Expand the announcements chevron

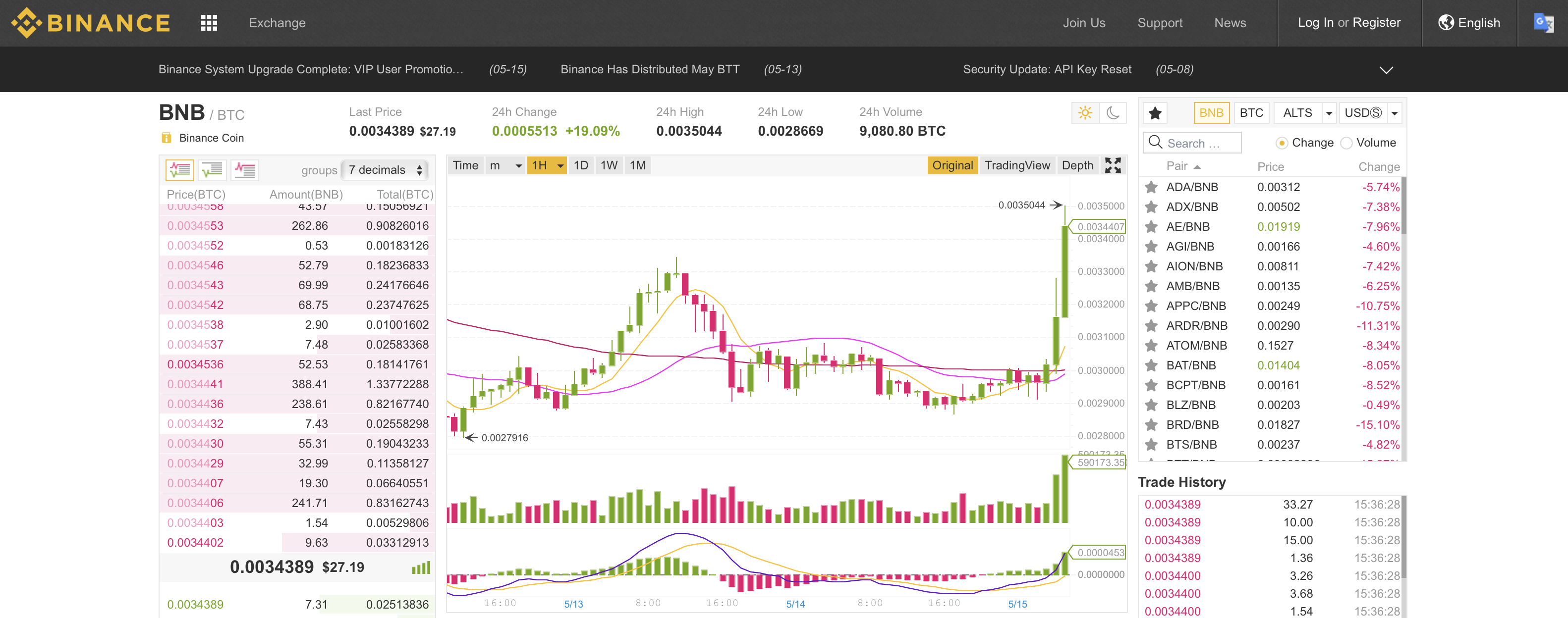click(x=1386, y=70)
